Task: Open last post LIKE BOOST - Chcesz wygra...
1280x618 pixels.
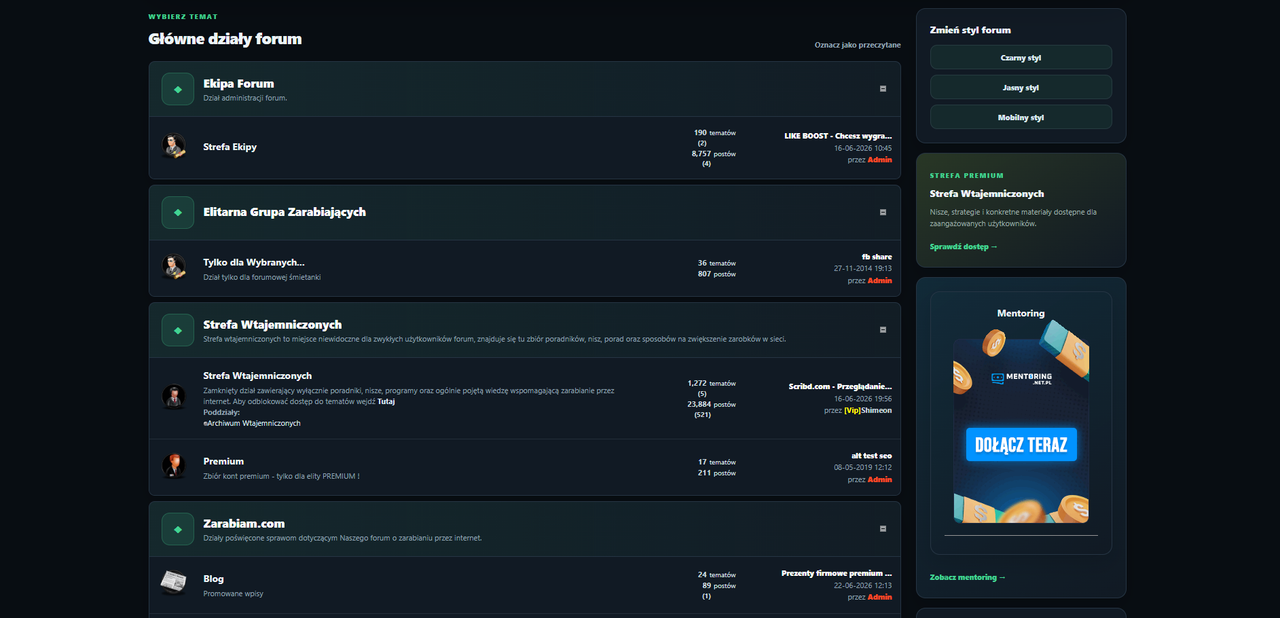Action: pos(838,135)
